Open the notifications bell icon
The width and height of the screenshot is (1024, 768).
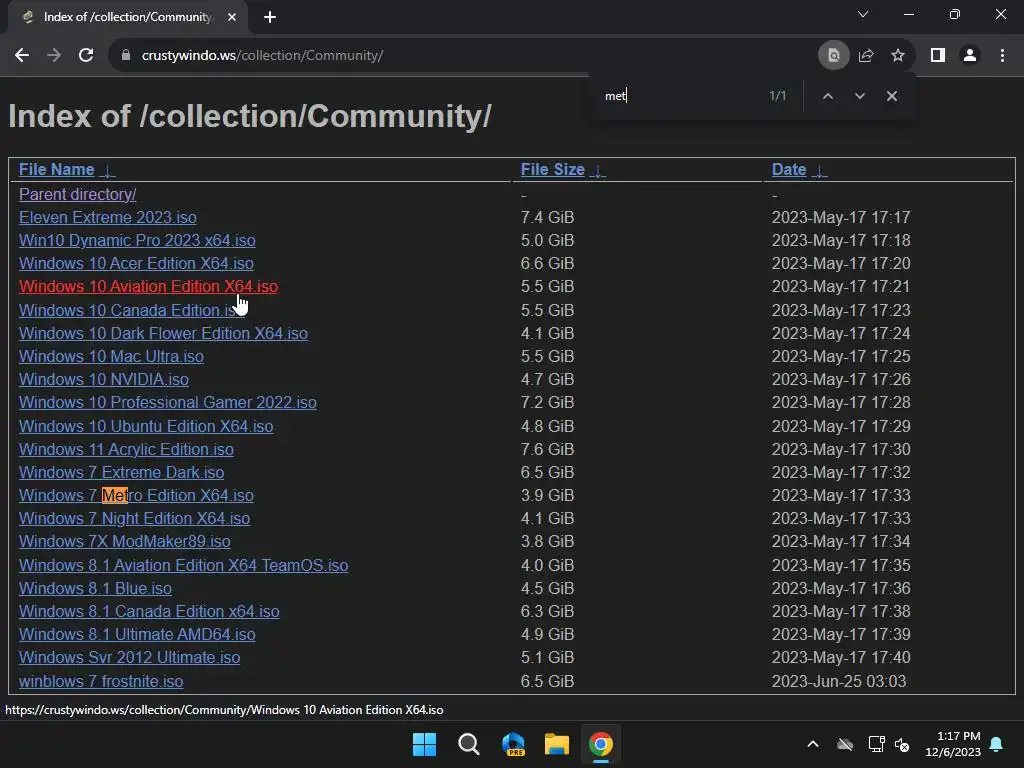click(x=997, y=744)
